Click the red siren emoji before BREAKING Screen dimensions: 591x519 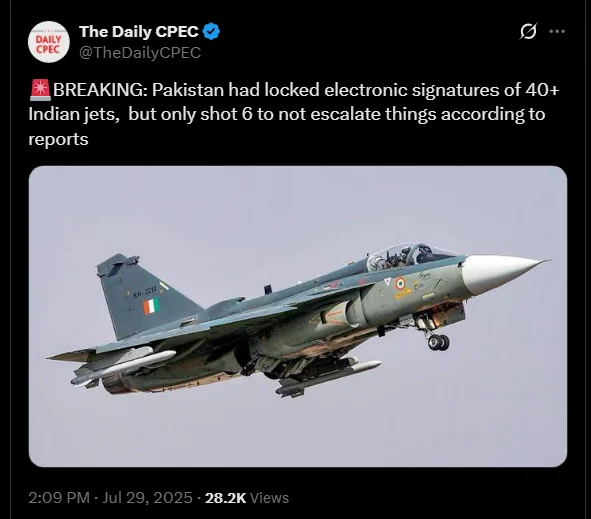(x=40, y=90)
